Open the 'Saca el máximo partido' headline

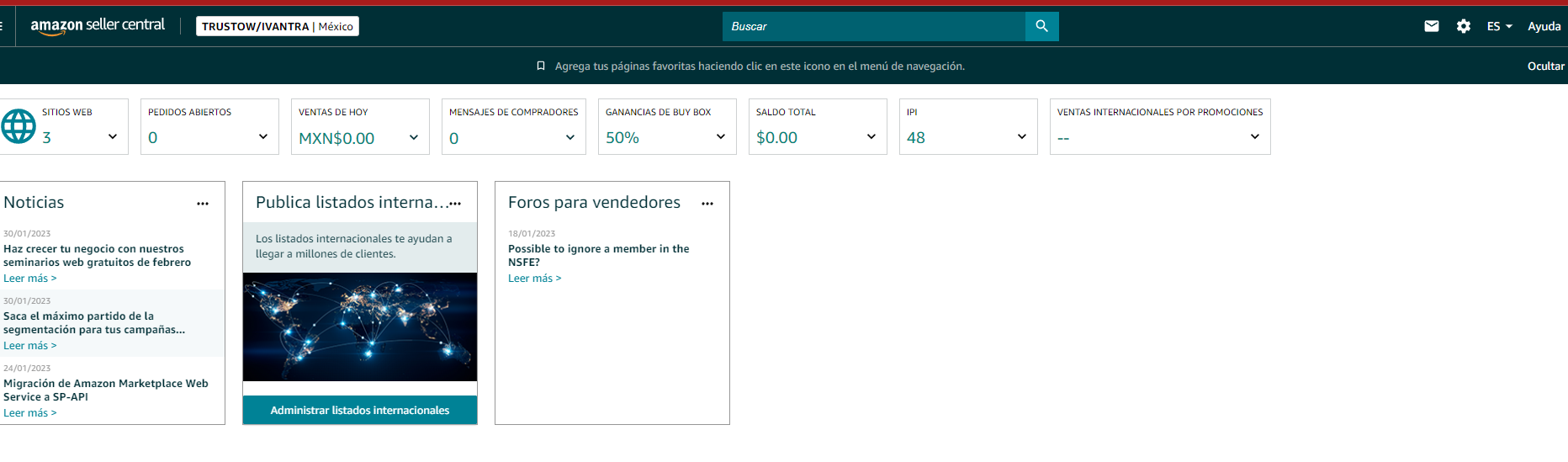click(94, 323)
